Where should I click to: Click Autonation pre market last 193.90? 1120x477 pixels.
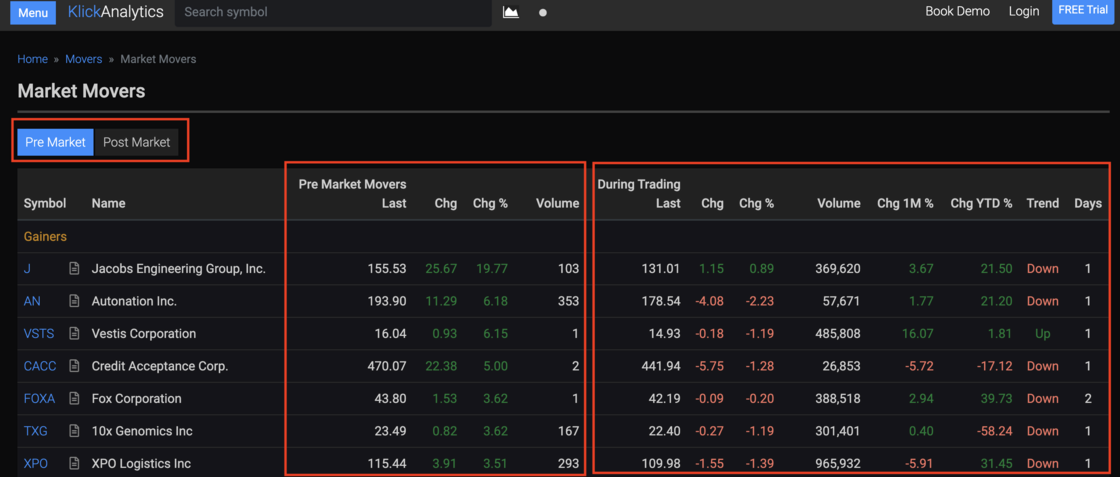388,301
